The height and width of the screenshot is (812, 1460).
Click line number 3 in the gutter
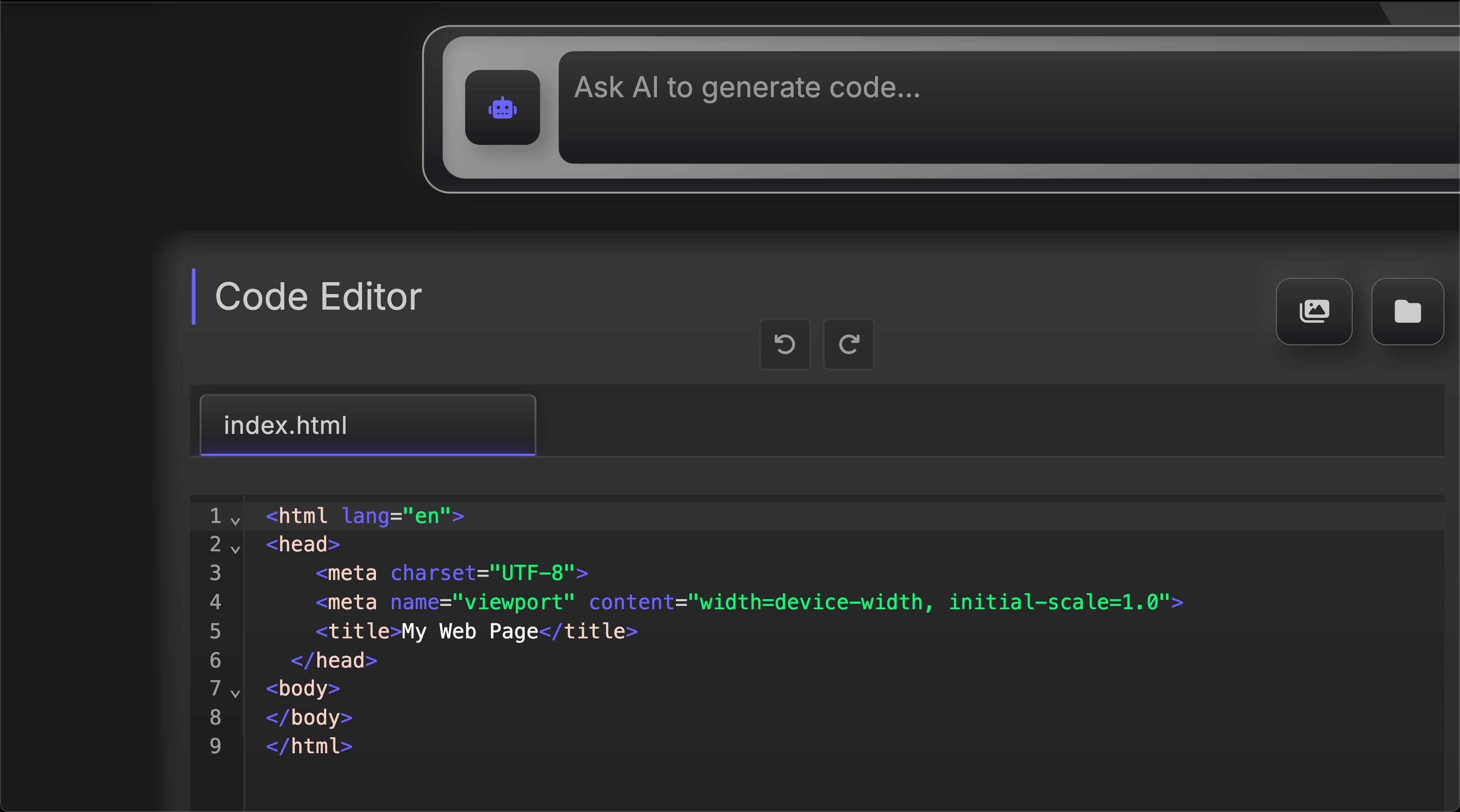(x=215, y=573)
